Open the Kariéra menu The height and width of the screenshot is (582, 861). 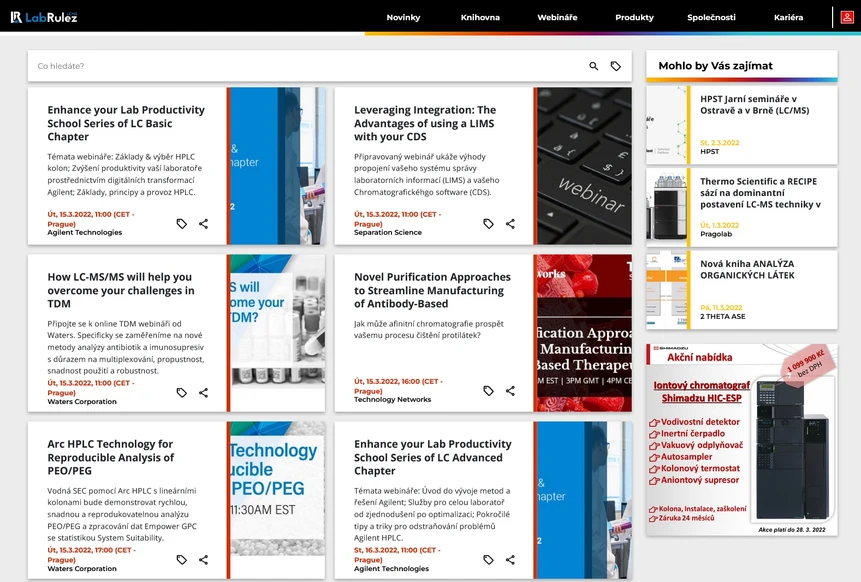[x=789, y=17]
